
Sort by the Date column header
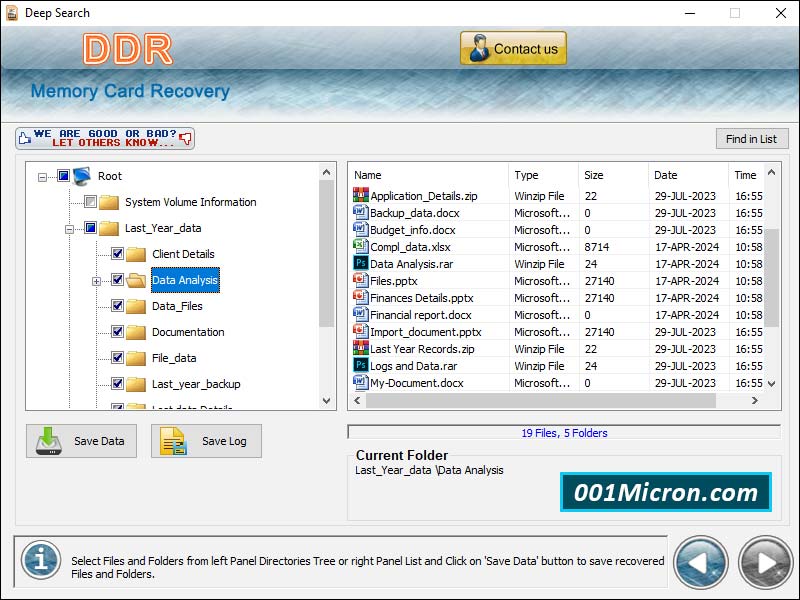coord(688,175)
